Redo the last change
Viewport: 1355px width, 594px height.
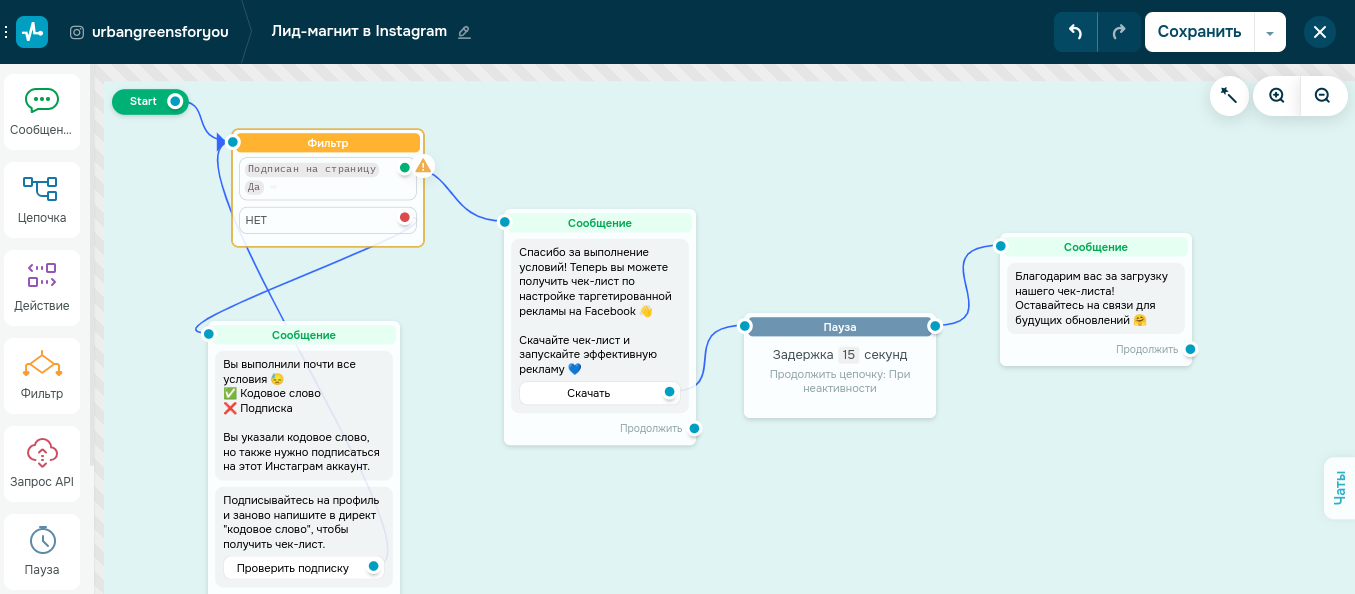(1119, 32)
